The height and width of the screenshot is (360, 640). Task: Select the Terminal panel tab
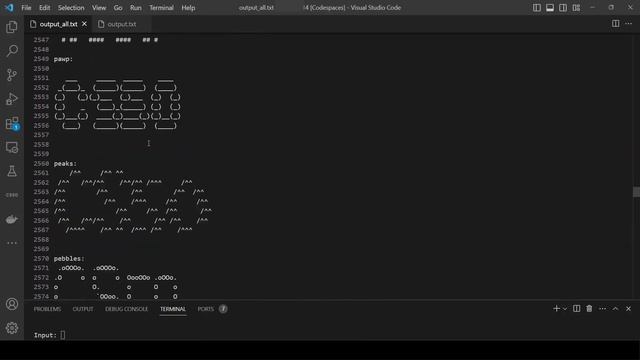[x=173, y=309]
